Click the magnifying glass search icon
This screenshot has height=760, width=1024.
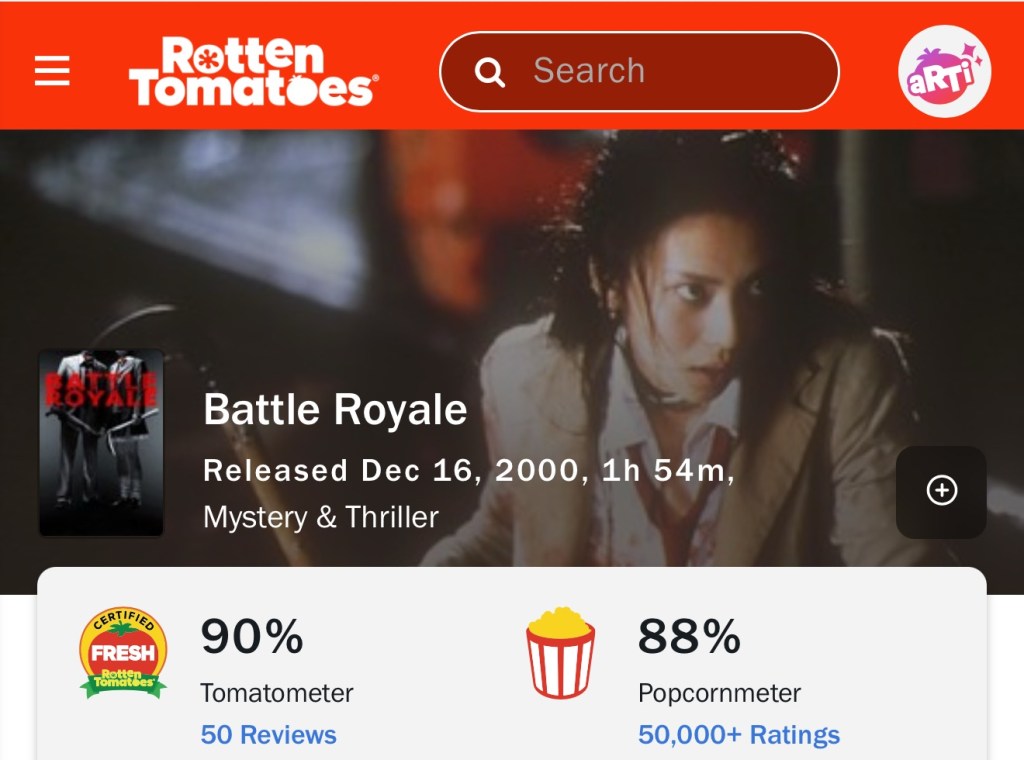click(x=489, y=72)
